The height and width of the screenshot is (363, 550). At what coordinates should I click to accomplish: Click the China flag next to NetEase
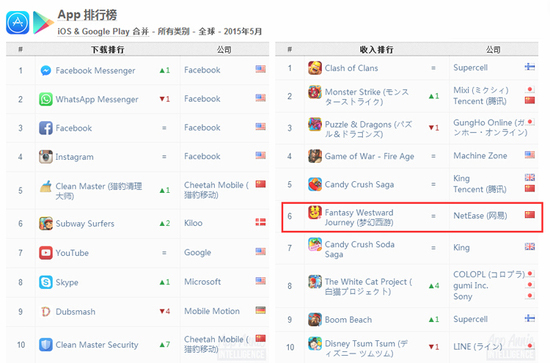(530, 214)
